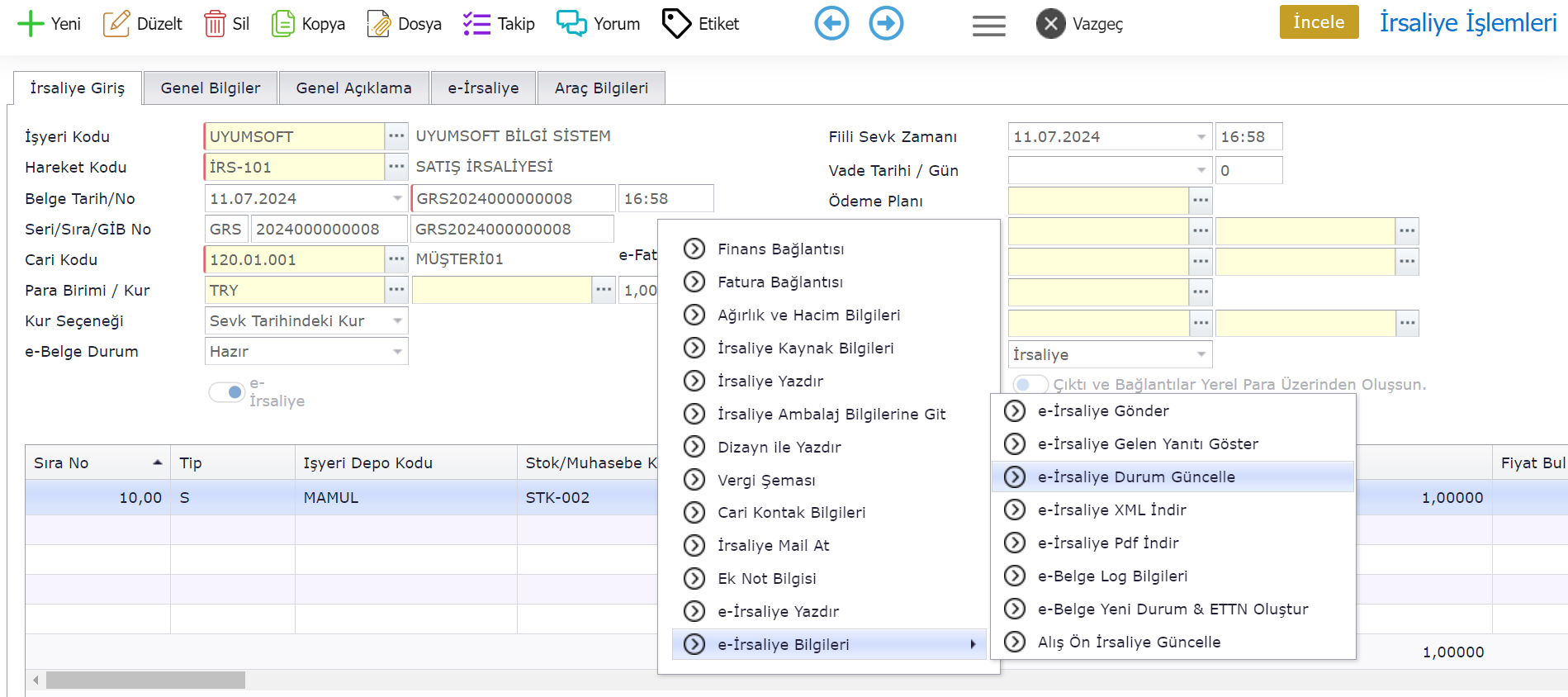Expand e-Belge Durum Hazır dropdown
The image size is (1568, 697).
click(x=398, y=351)
